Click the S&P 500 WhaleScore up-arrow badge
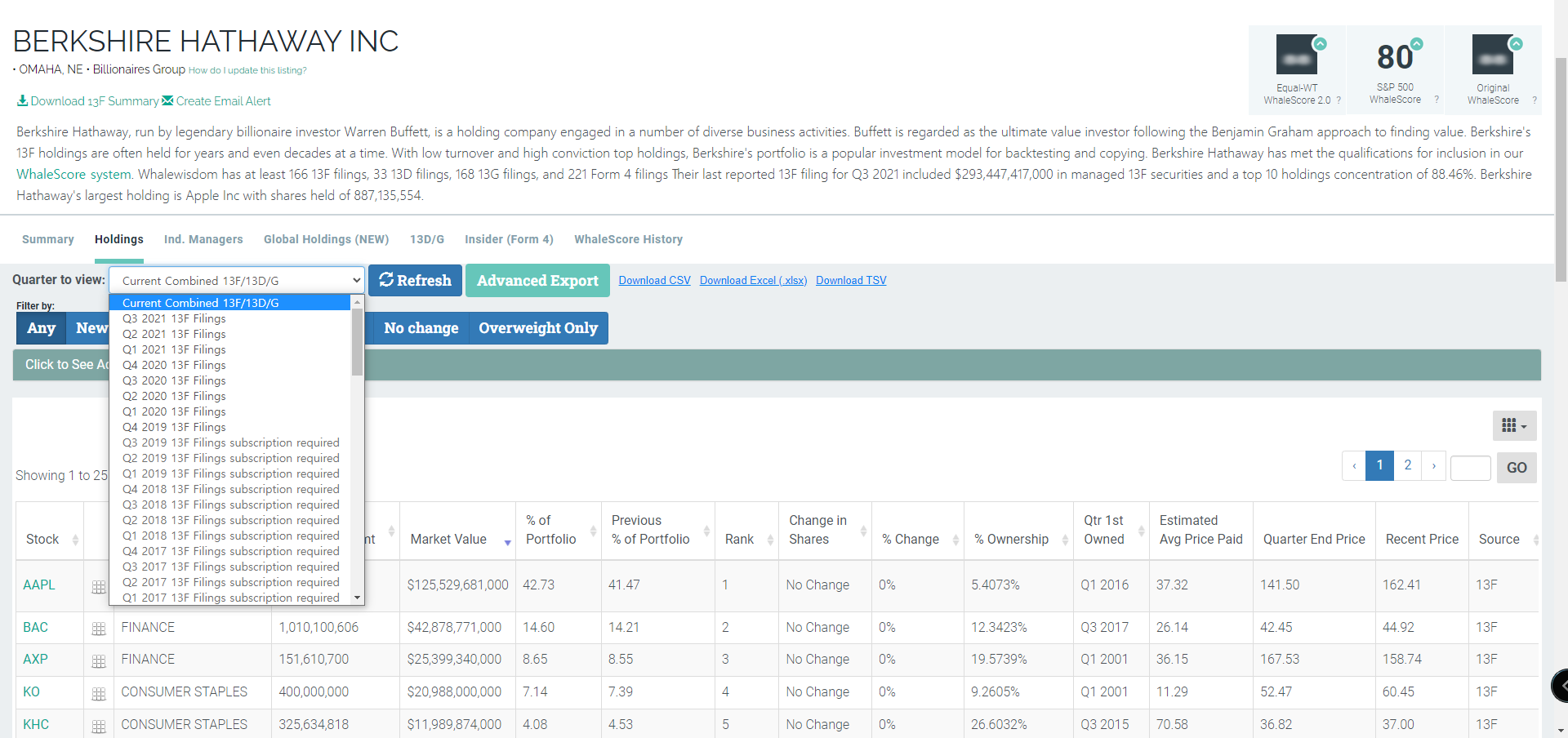 pos(1417,43)
